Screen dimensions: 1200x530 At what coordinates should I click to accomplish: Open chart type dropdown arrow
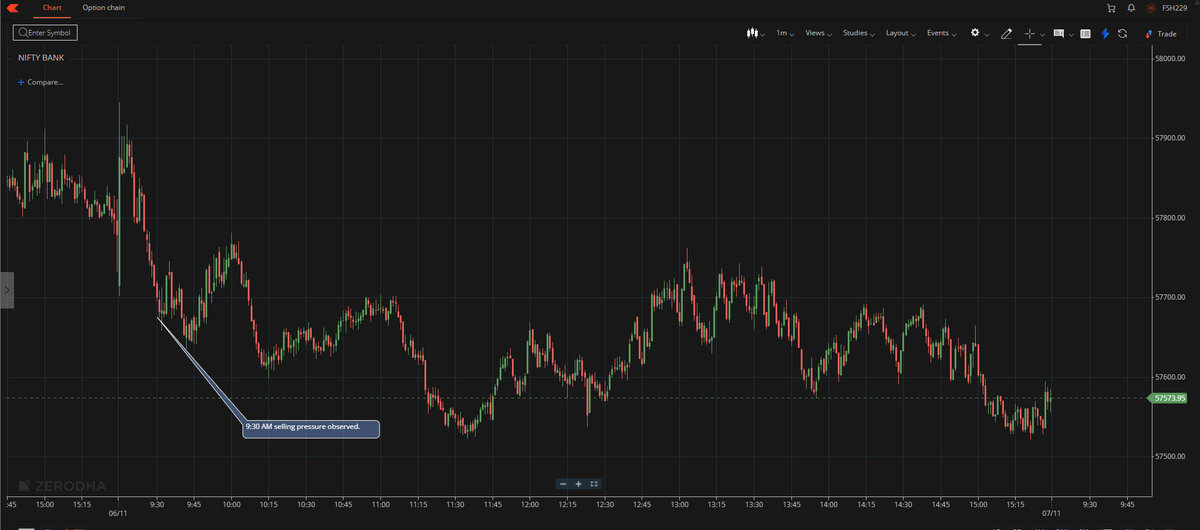click(763, 35)
